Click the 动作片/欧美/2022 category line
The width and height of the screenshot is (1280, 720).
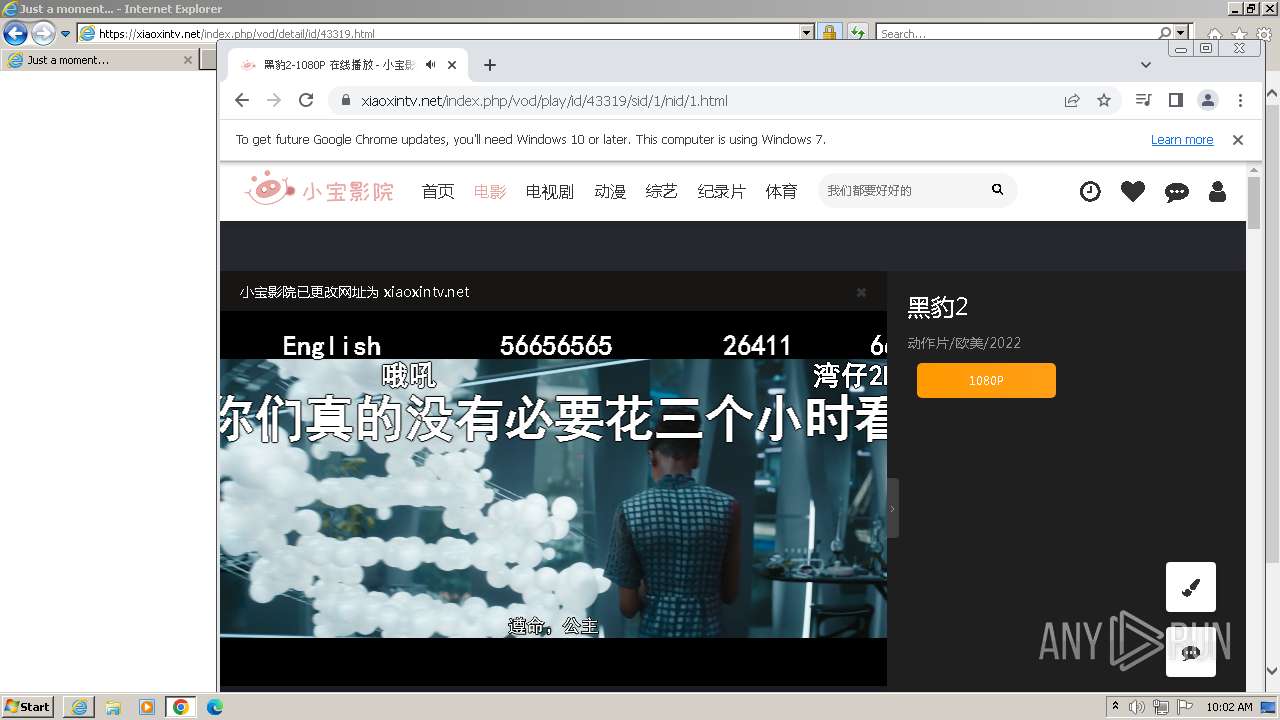tap(964, 343)
